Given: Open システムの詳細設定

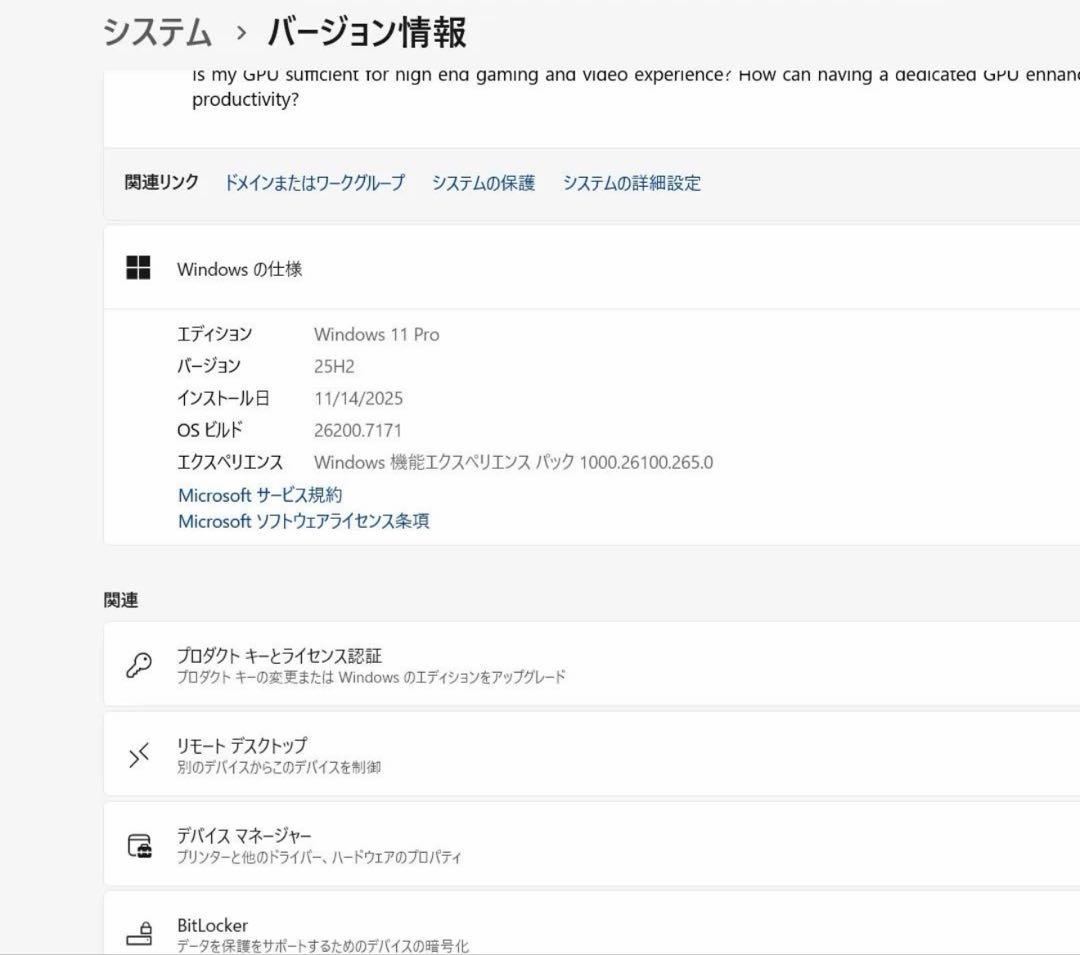Looking at the screenshot, I should [x=632, y=183].
